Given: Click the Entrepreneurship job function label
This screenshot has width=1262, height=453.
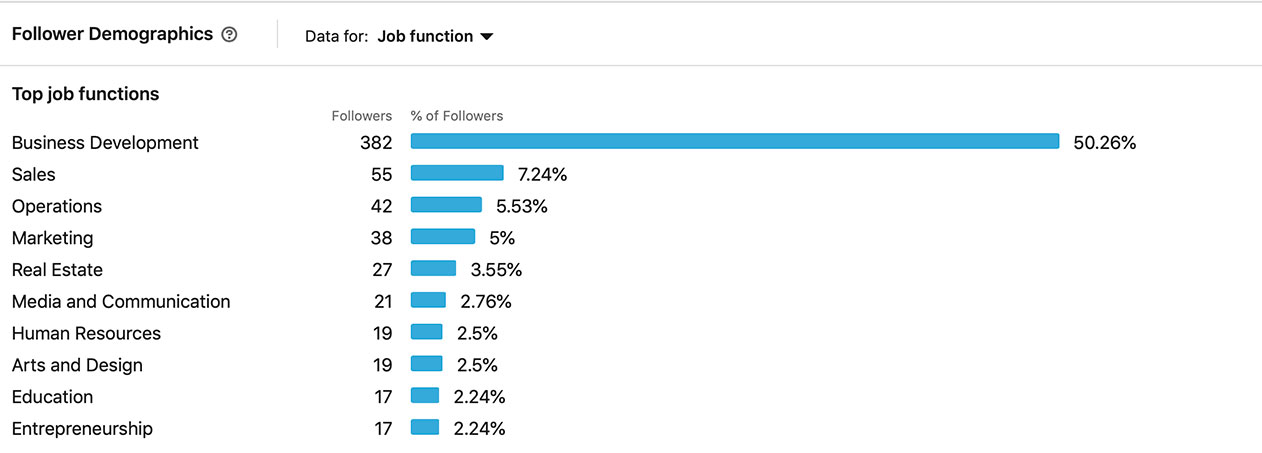Looking at the screenshot, I should (82, 429).
